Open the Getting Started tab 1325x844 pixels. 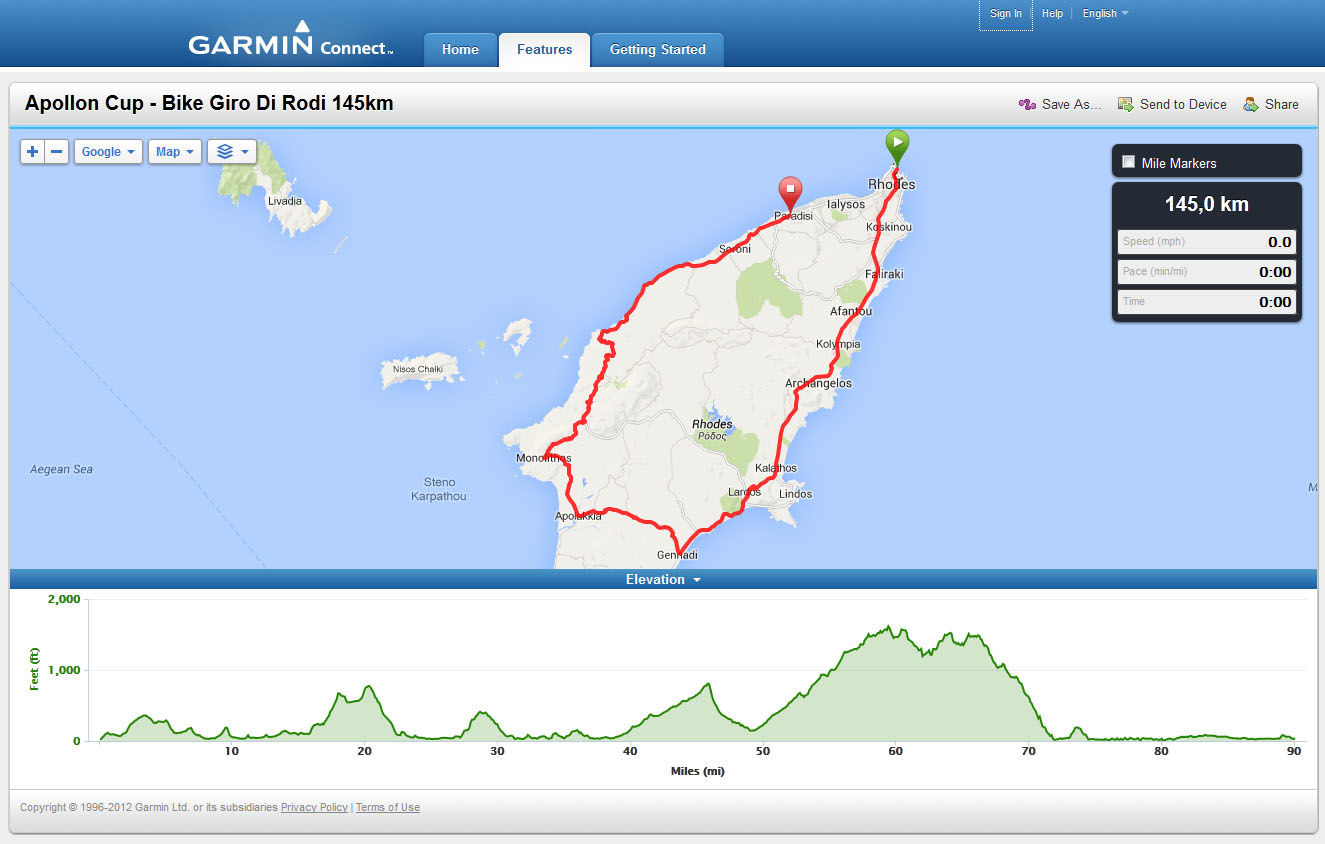click(x=657, y=50)
